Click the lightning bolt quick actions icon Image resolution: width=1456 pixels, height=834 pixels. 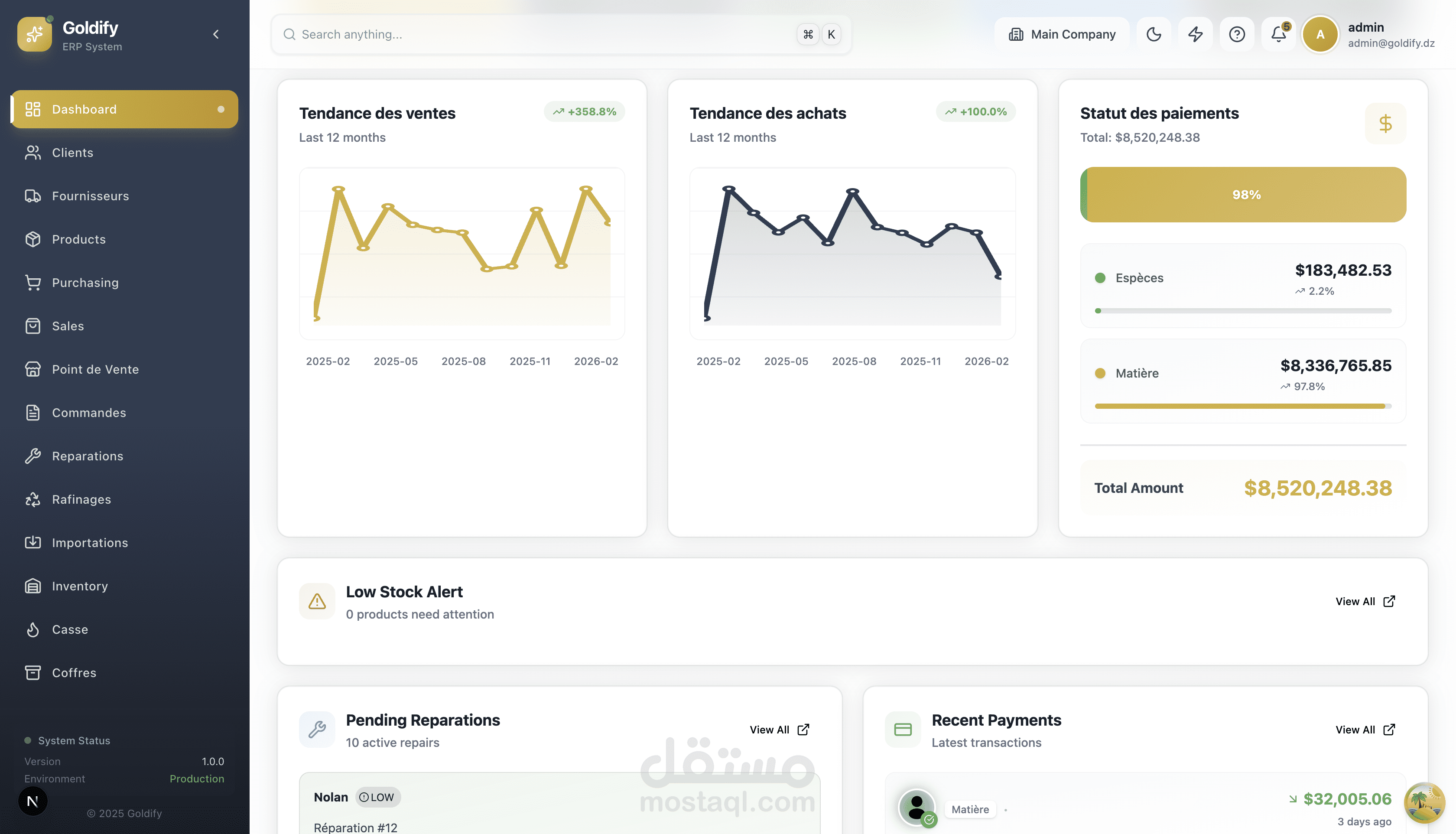tap(1195, 34)
